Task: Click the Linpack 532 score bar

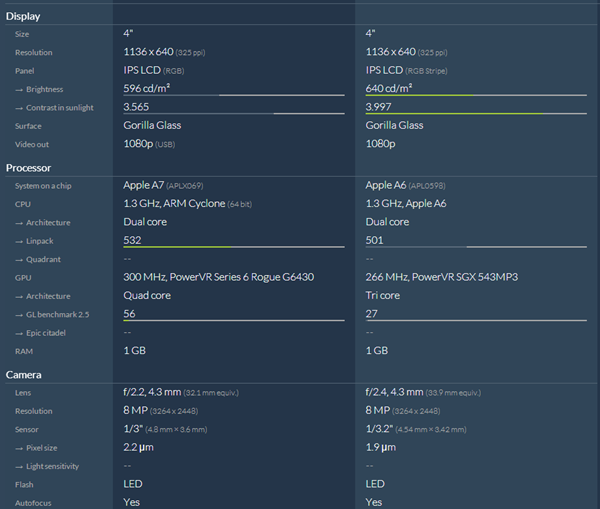Action: click(x=233, y=247)
